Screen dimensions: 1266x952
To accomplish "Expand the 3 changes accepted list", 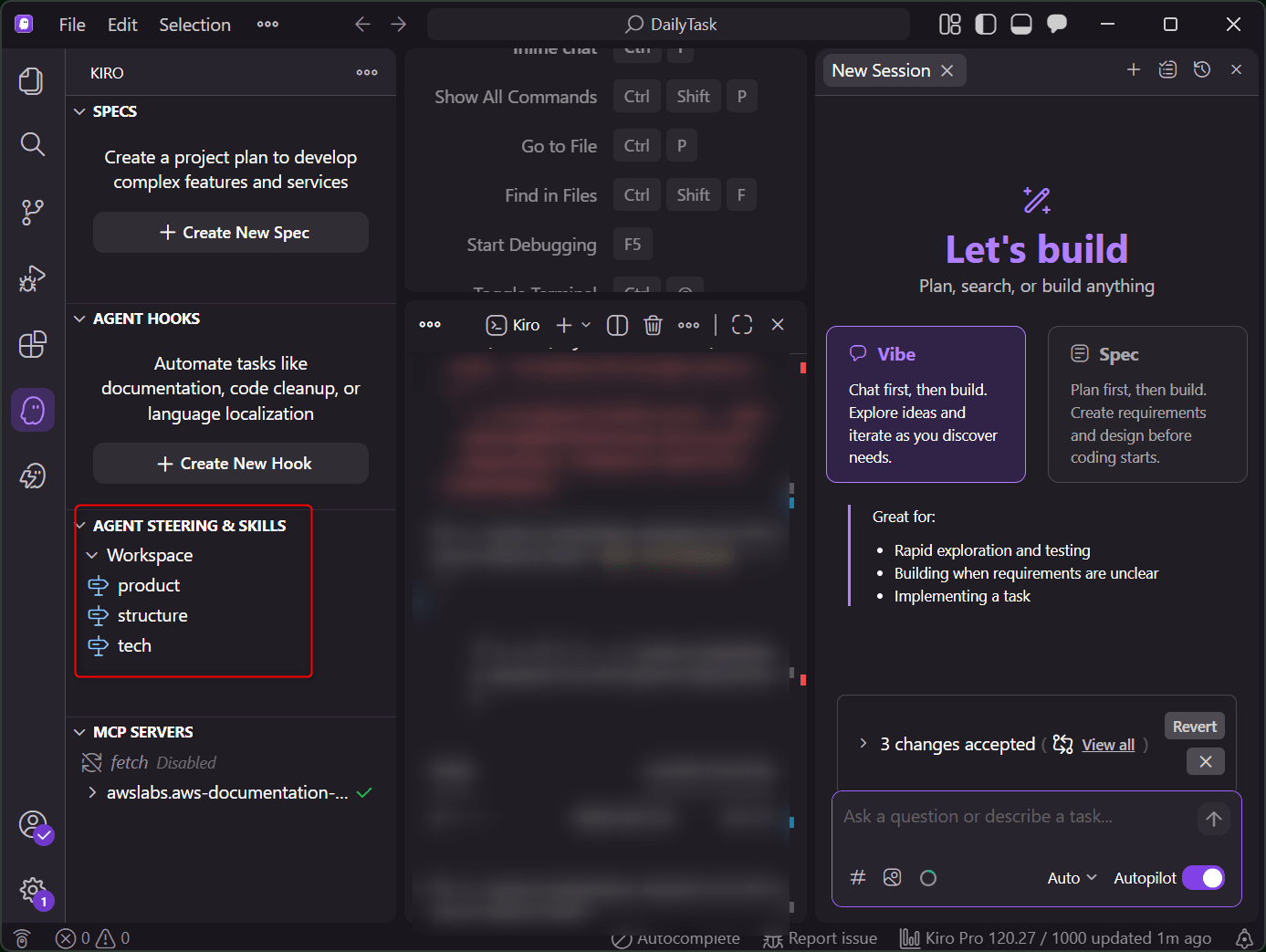I will pos(863,744).
